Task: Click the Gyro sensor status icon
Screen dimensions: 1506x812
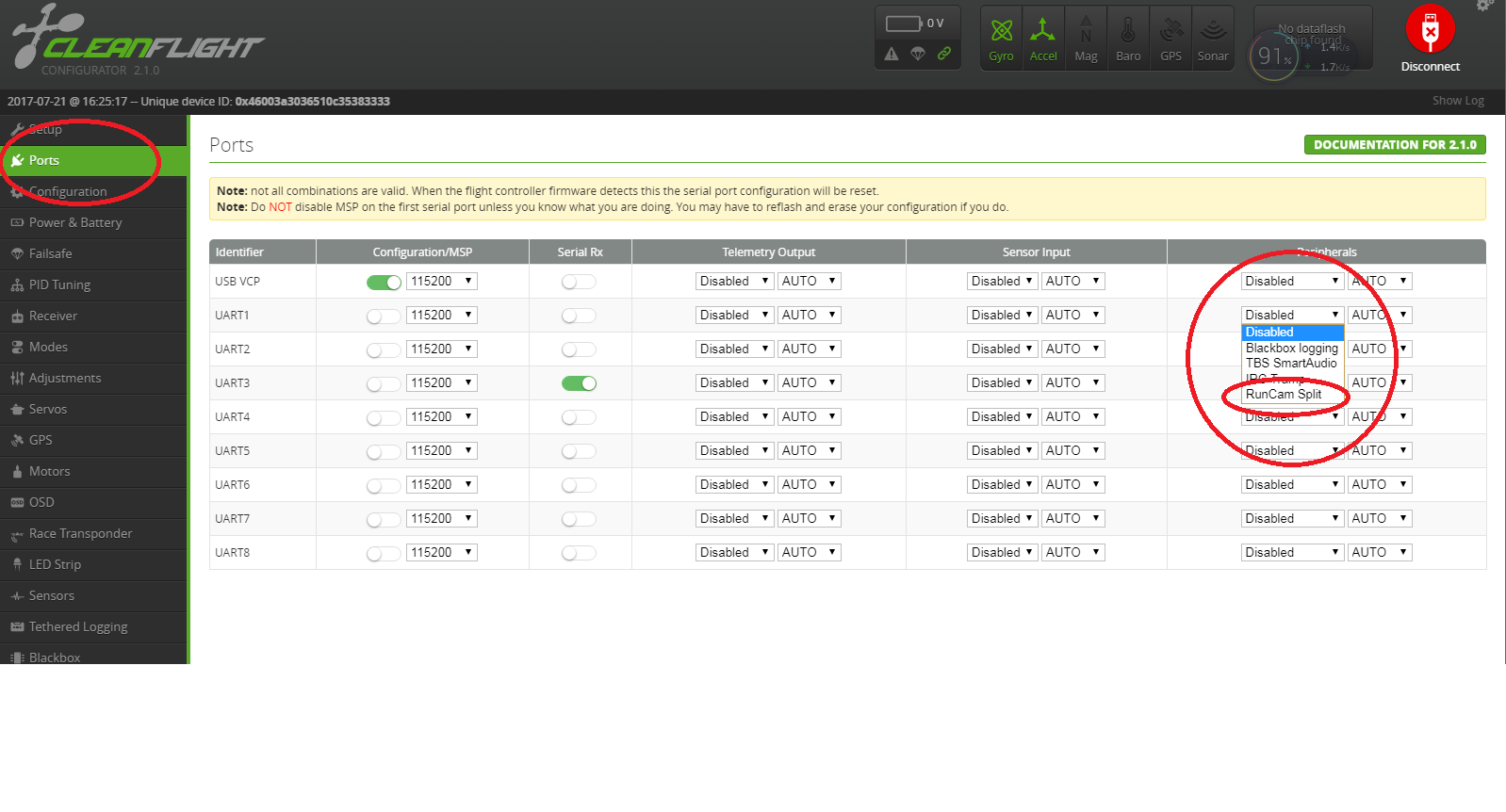Action: (1001, 32)
